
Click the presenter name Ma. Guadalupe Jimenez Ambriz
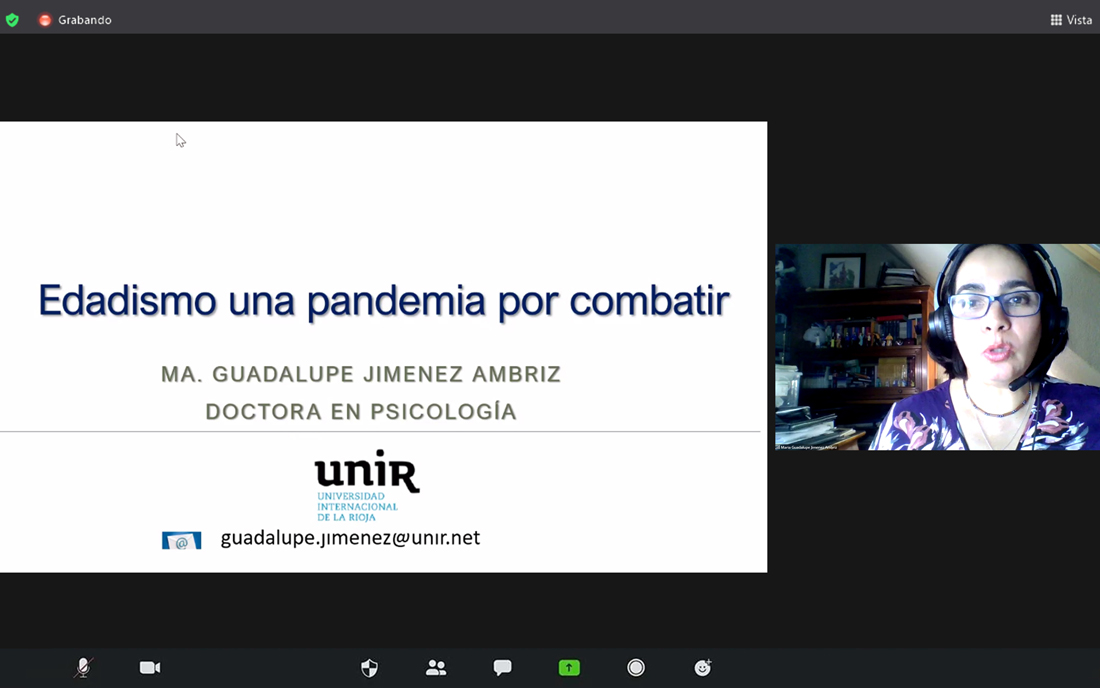(361, 374)
